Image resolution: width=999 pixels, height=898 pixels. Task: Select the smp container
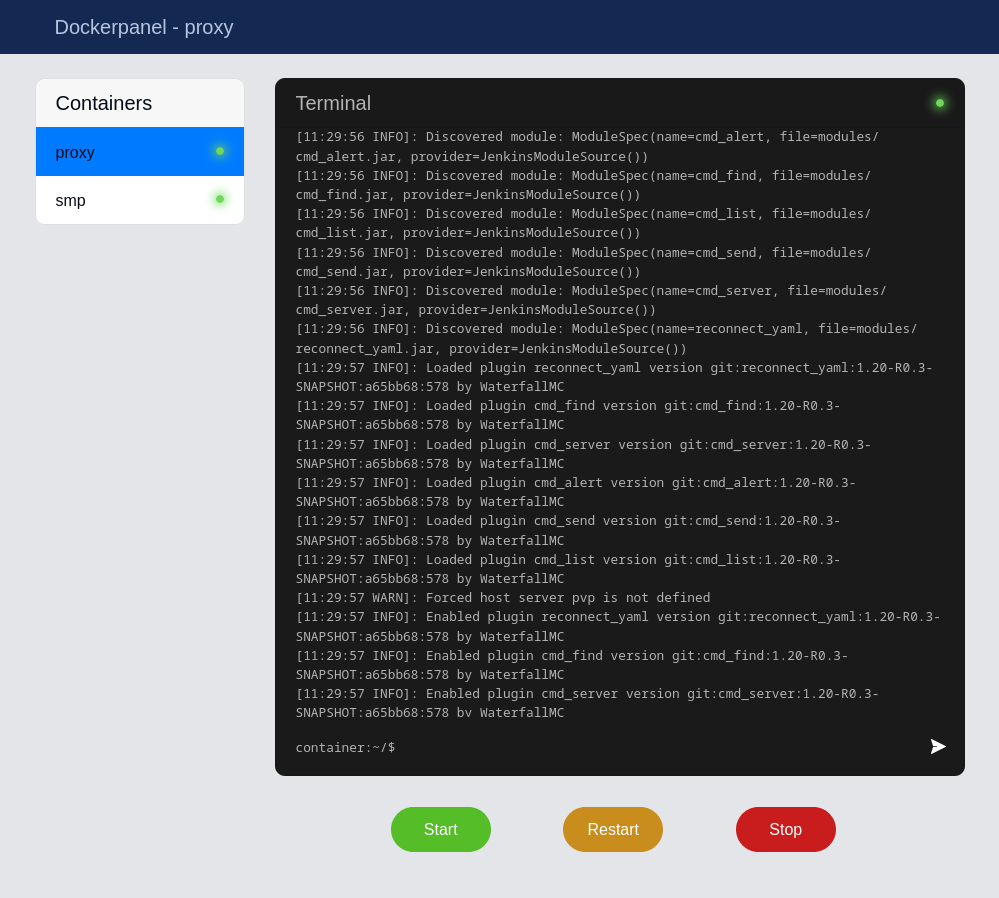click(140, 200)
